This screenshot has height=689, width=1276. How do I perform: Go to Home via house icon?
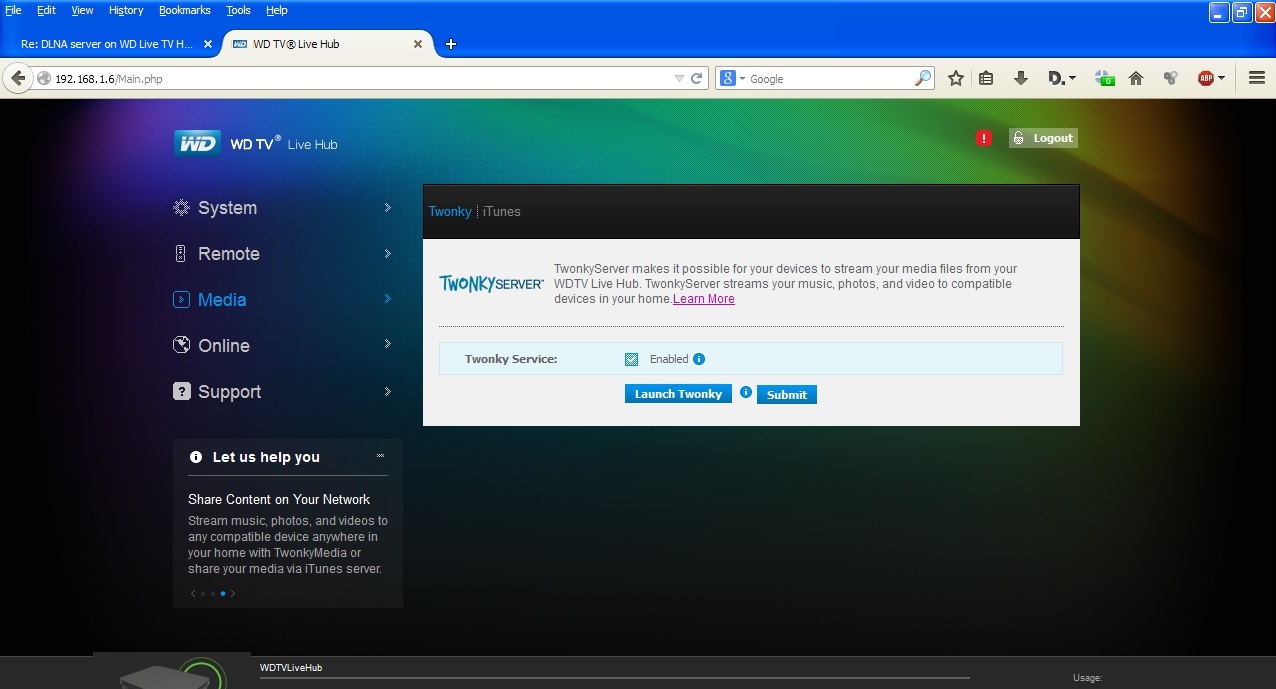point(1136,78)
